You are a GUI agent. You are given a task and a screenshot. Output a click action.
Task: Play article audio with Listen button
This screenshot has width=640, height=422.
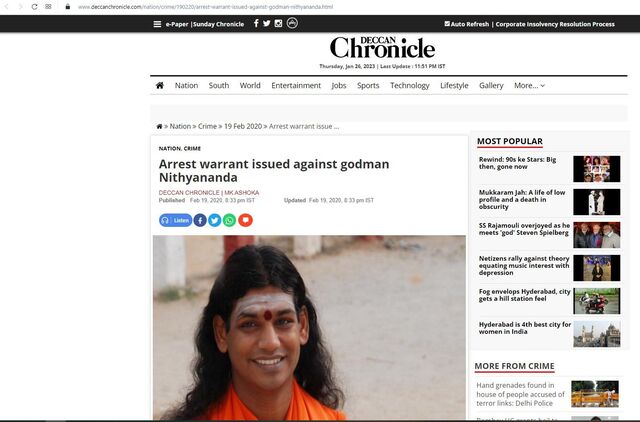coord(176,220)
